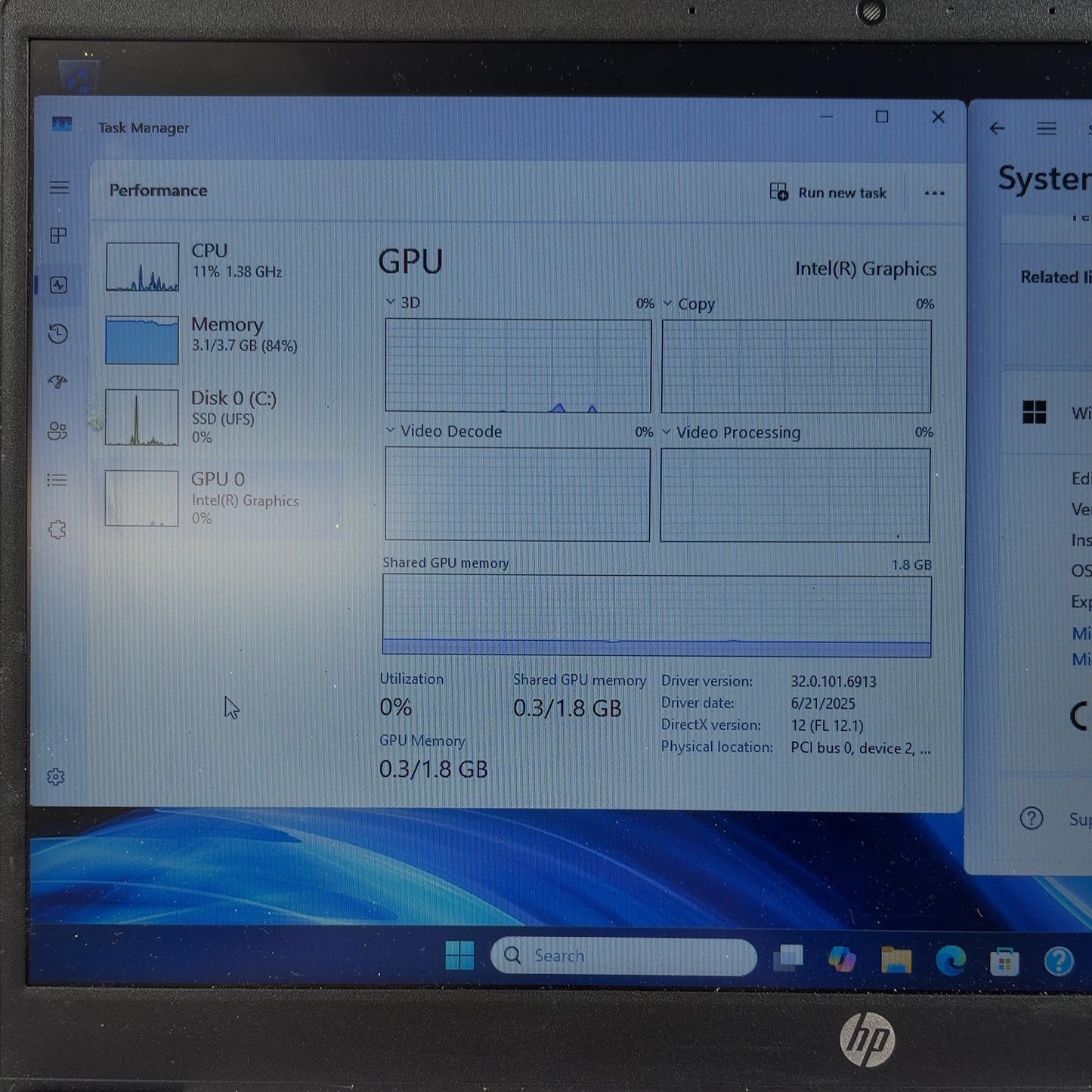Close the Task Manager window
1092x1092 pixels.
click(939, 117)
